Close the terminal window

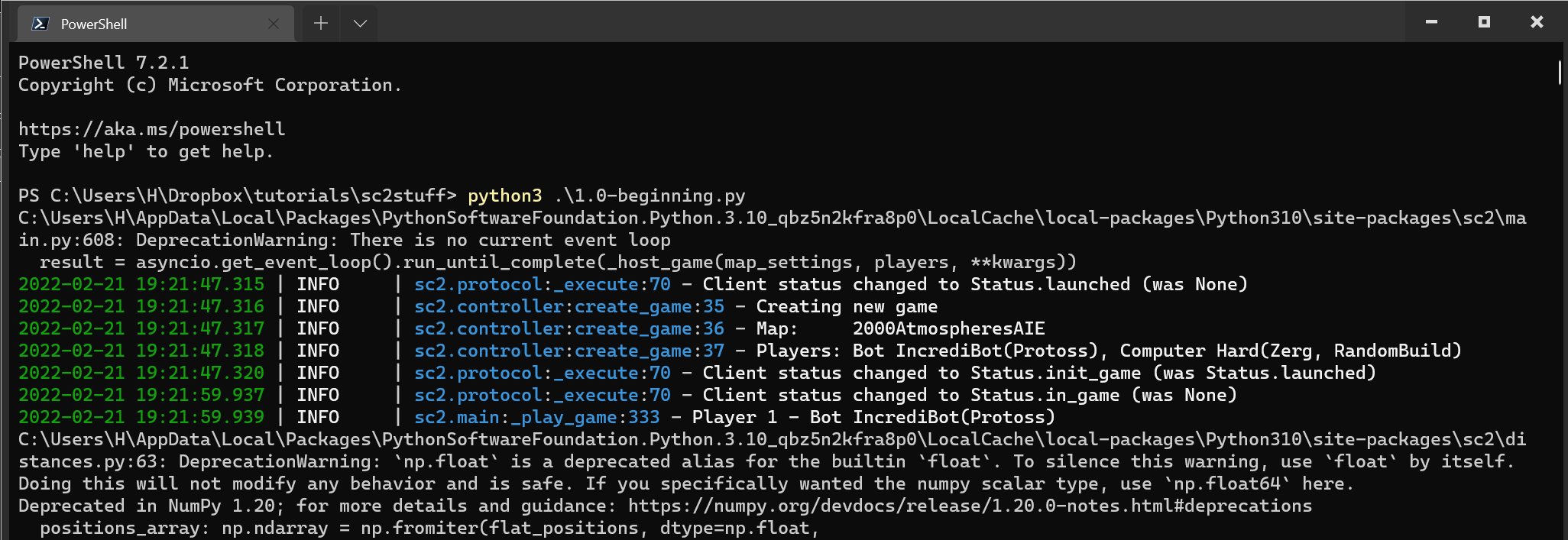click(x=1537, y=22)
